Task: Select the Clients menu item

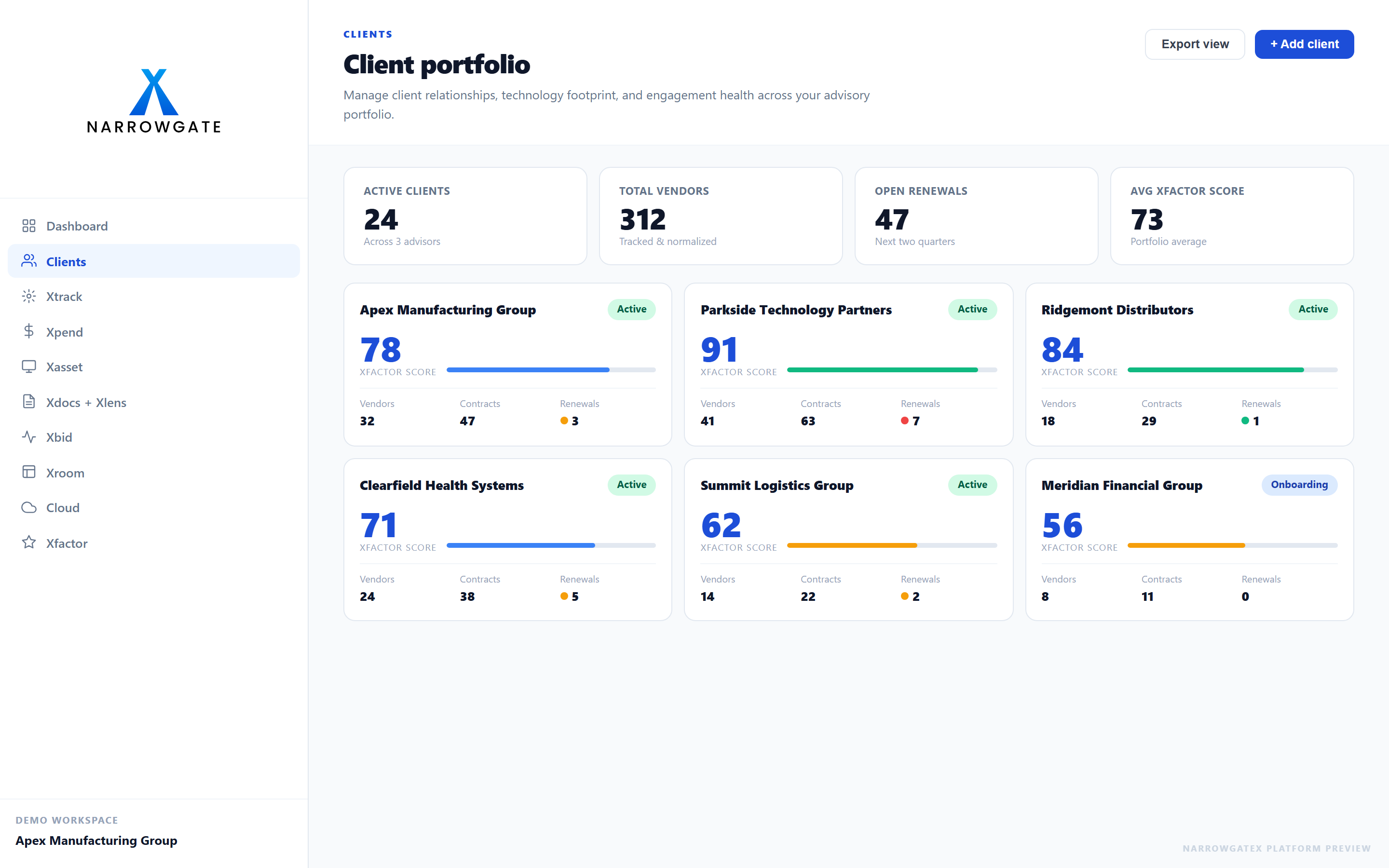Action: [154, 261]
